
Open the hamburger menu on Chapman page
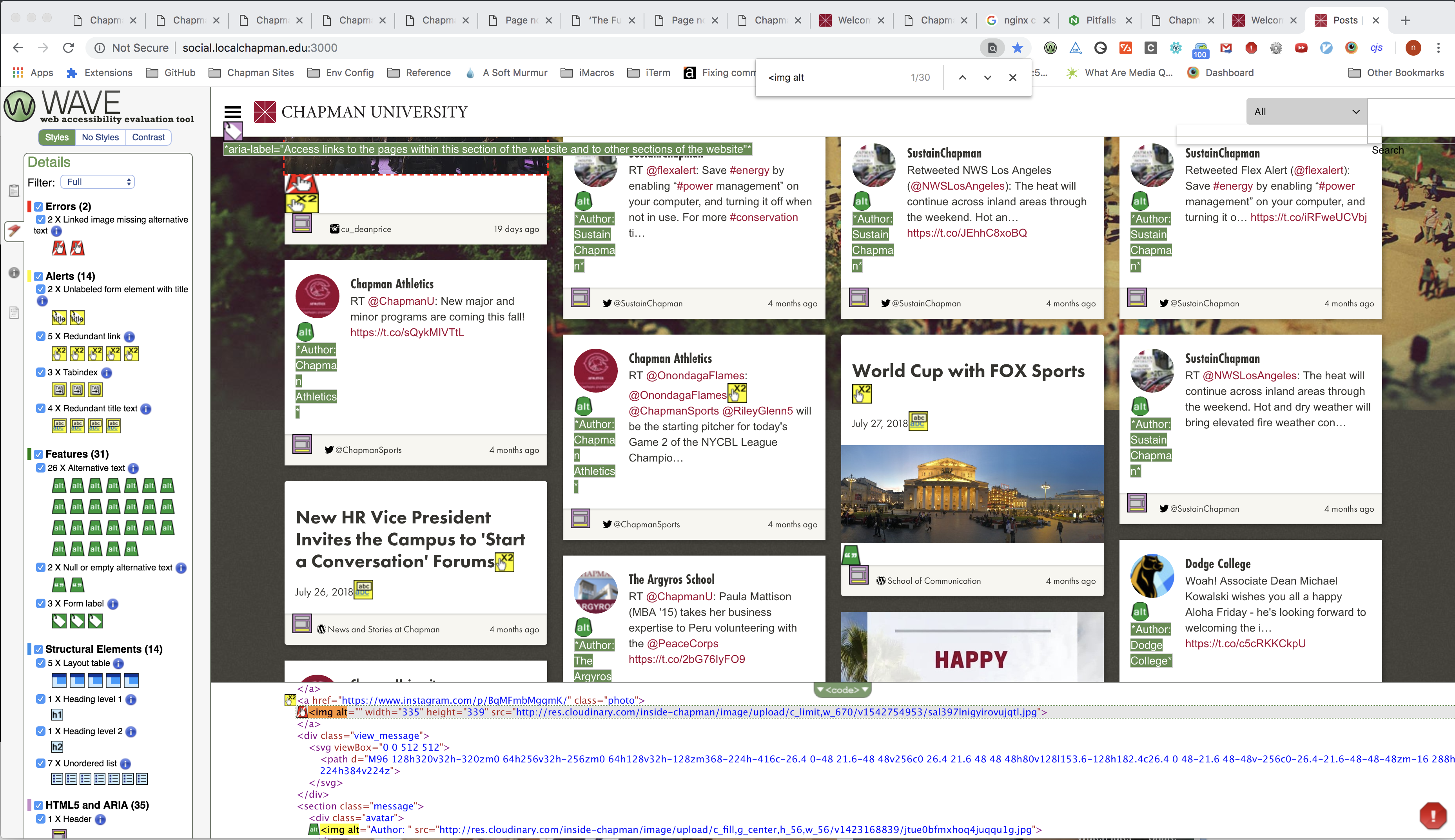coord(232,111)
